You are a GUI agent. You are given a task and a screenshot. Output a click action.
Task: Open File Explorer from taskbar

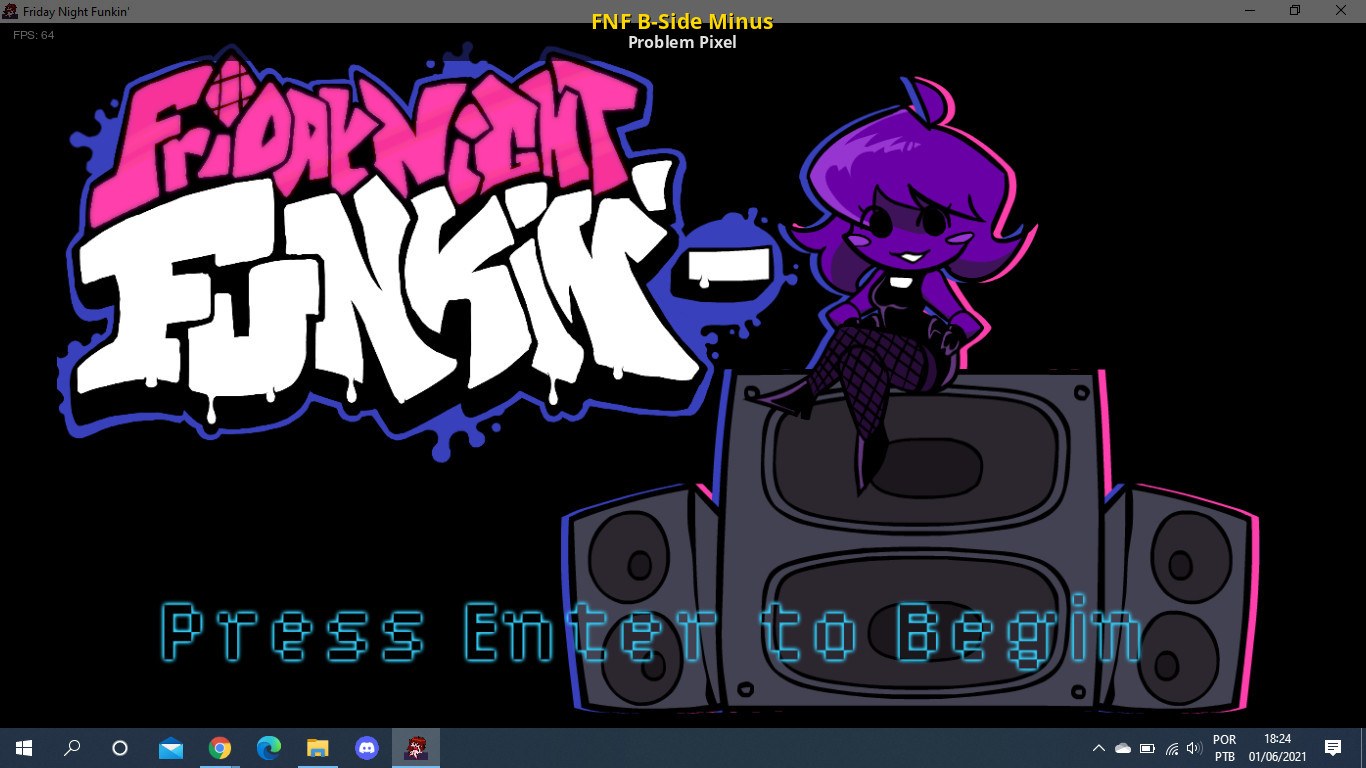click(x=317, y=748)
